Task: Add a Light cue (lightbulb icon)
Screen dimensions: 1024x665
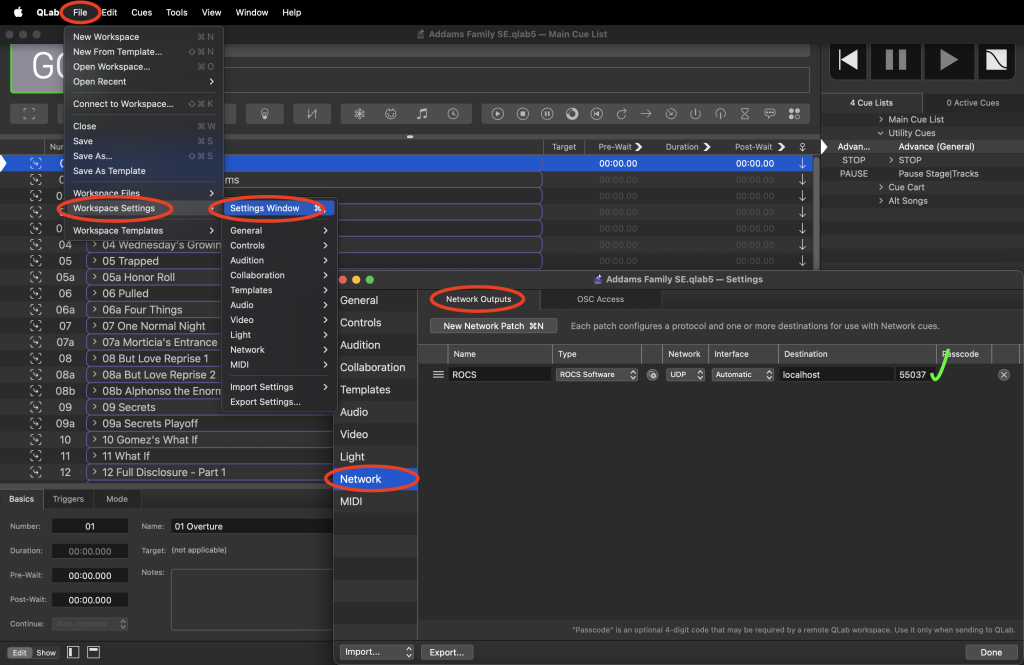Action: tap(264, 114)
